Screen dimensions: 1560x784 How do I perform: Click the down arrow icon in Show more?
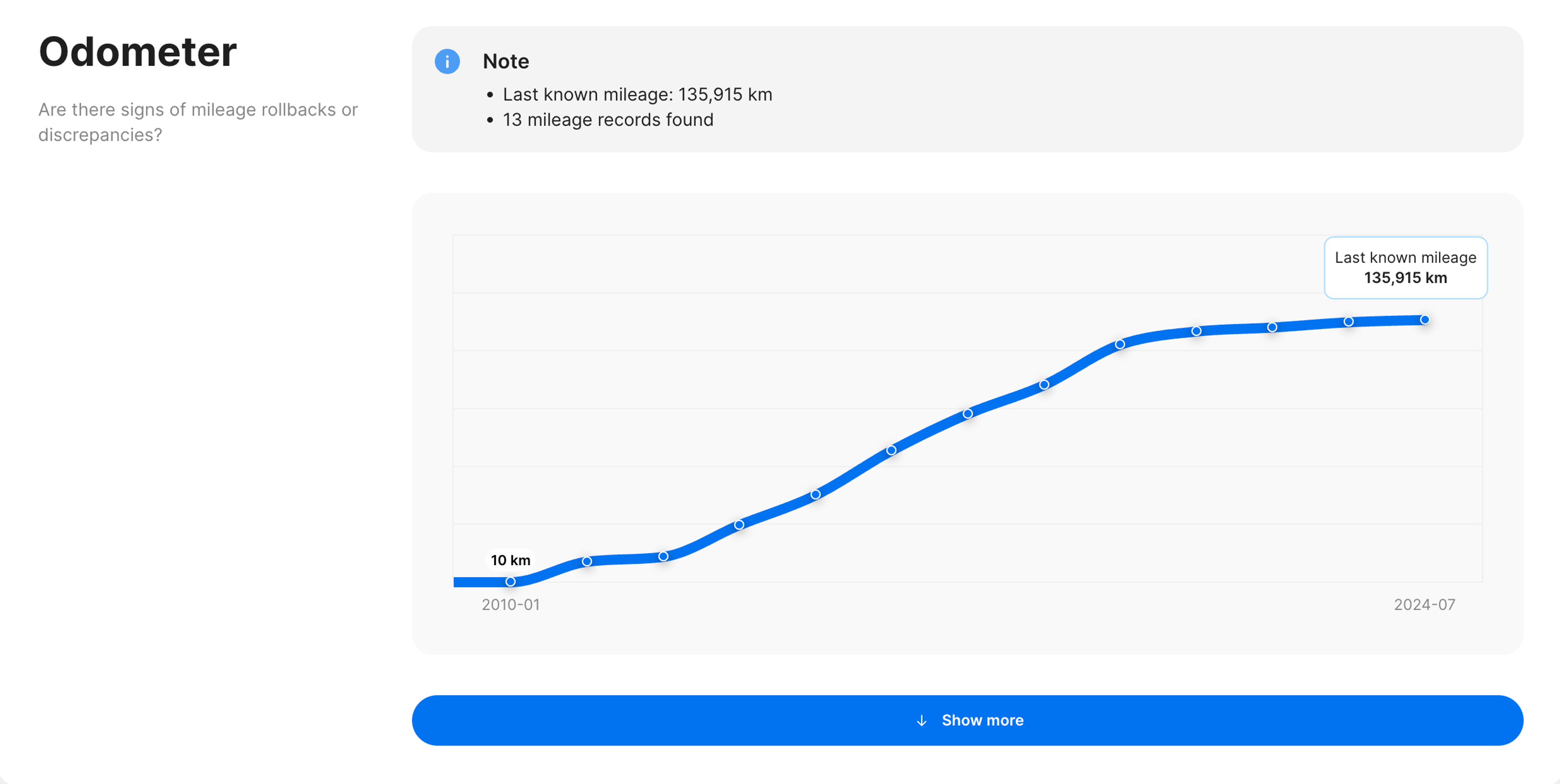click(921, 720)
